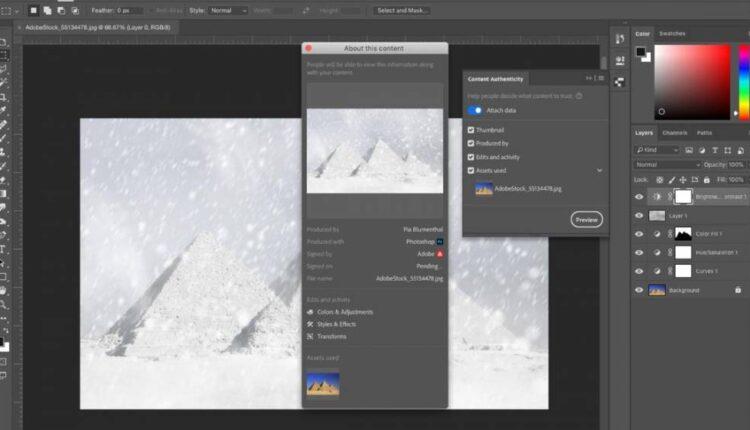Switch to the Channels tab
The image size is (750, 430).
click(x=675, y=133)
